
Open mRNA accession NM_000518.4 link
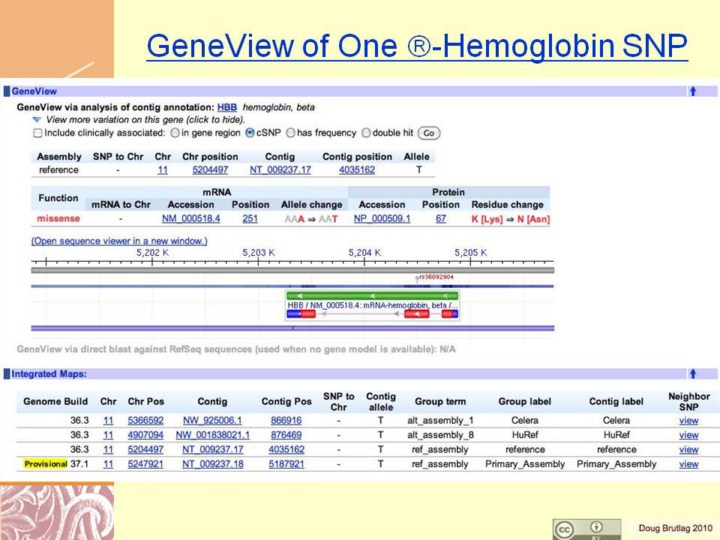click(190, 218)
